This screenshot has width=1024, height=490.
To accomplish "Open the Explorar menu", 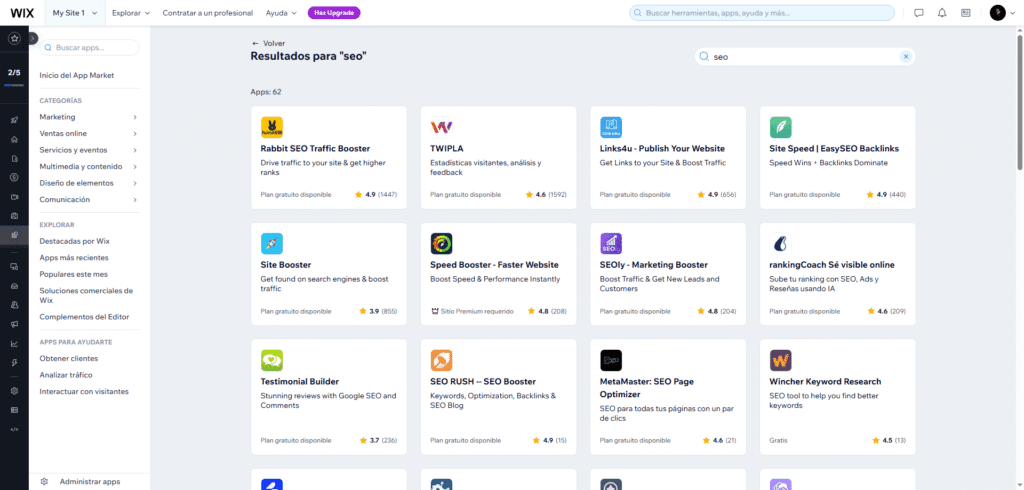I will 131,13.
